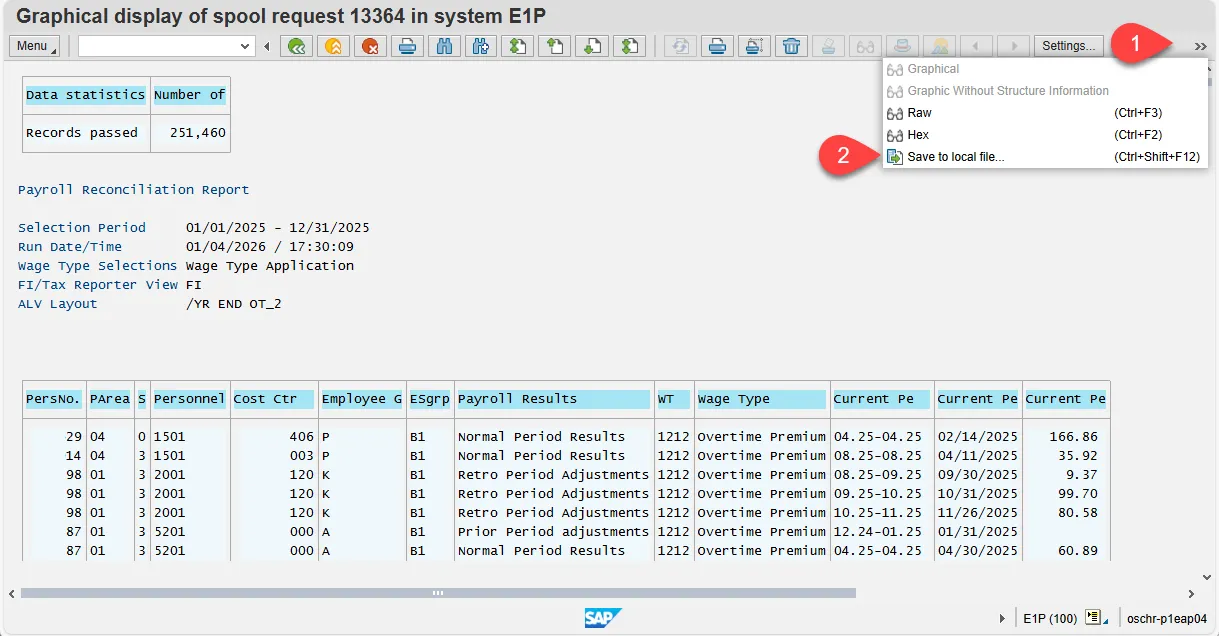This screenshot has height=636, width=1219.
Task: Click the 11/26/2025 date cell
Action: [x=978, y=513]
